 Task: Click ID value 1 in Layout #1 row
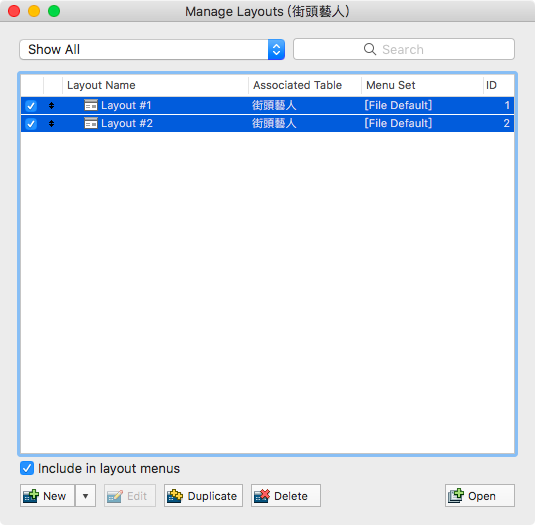(x=507, y=105)
